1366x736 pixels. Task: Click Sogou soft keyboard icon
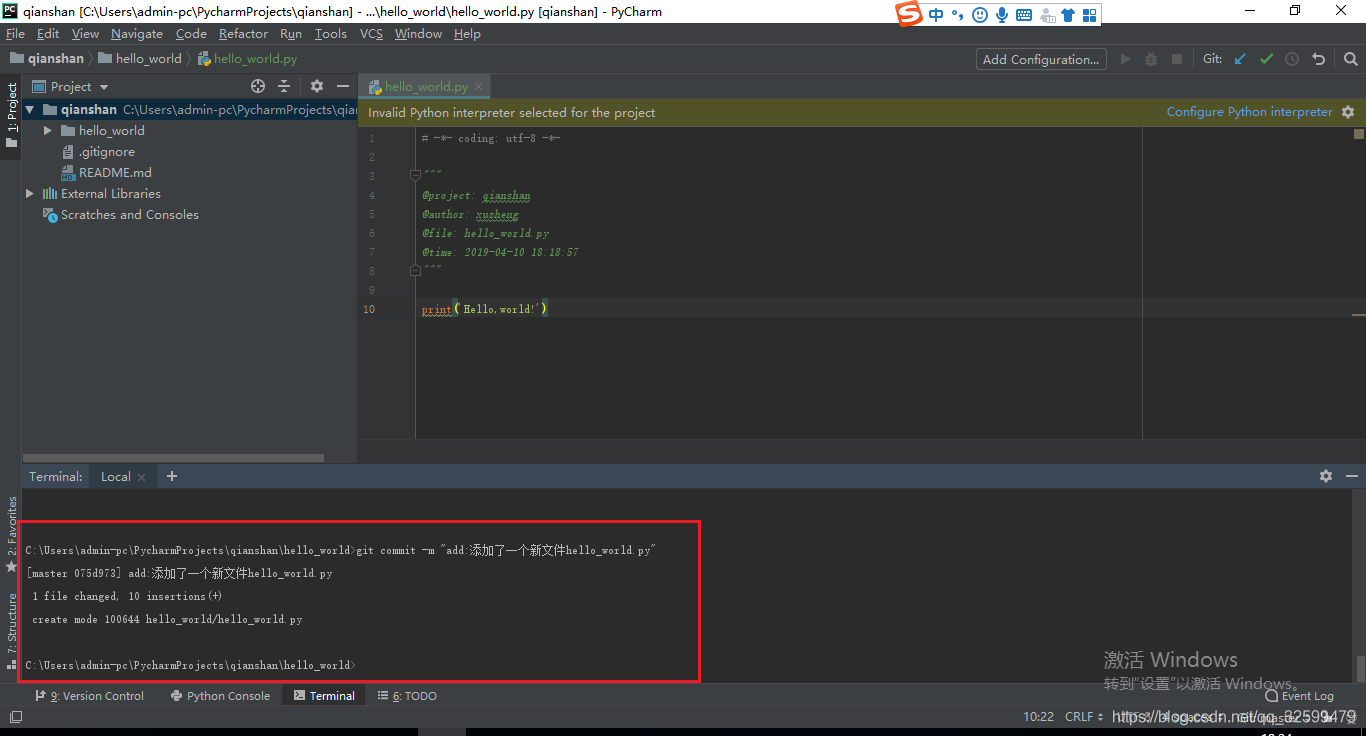click(x=1024, y=14)
